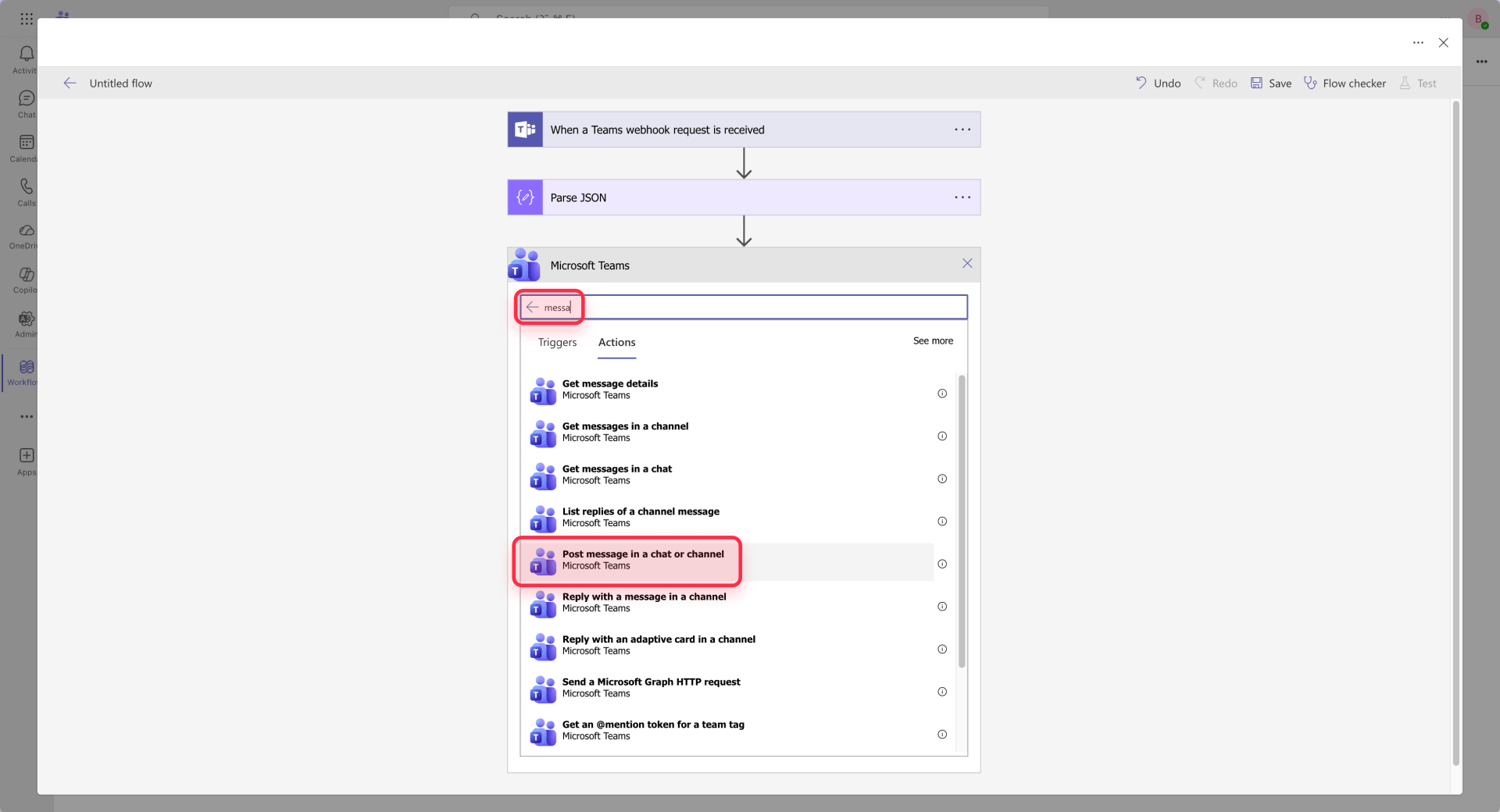Click the Untitled flow title
The width and height of the screenshot is (1500, 812).
click(x=121, y=83)
